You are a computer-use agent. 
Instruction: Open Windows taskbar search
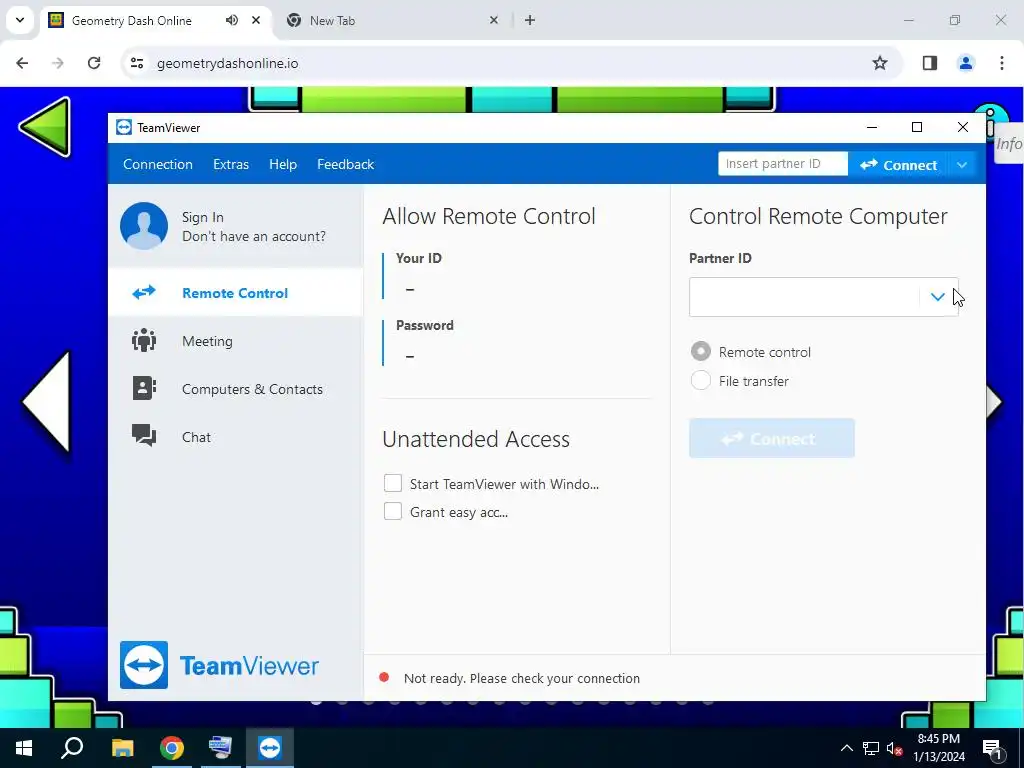72,748
